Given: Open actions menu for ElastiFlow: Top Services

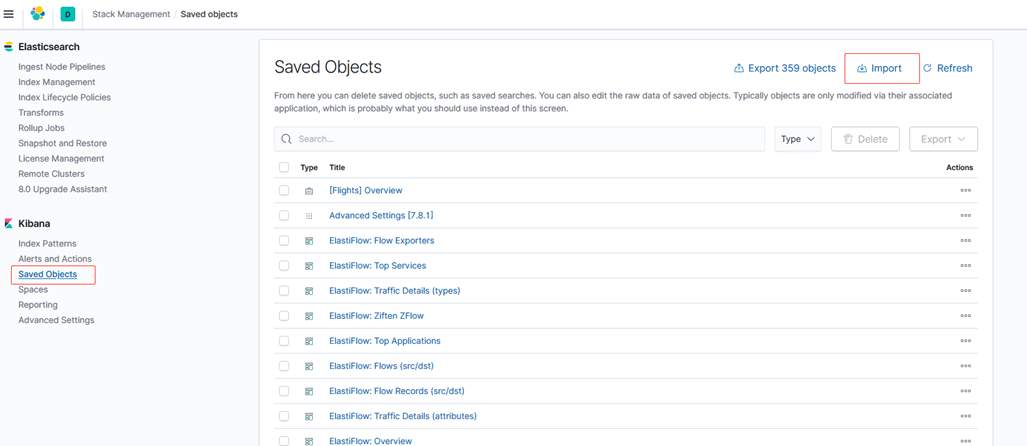Looking at the screenshot, I should [x=965, y=266].
